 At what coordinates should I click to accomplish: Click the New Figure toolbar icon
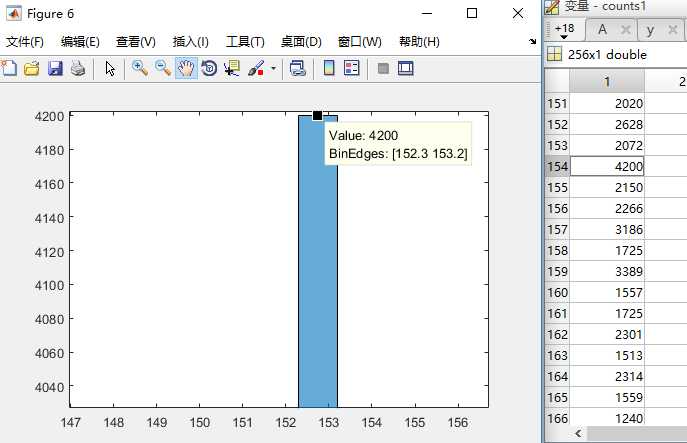9,68
